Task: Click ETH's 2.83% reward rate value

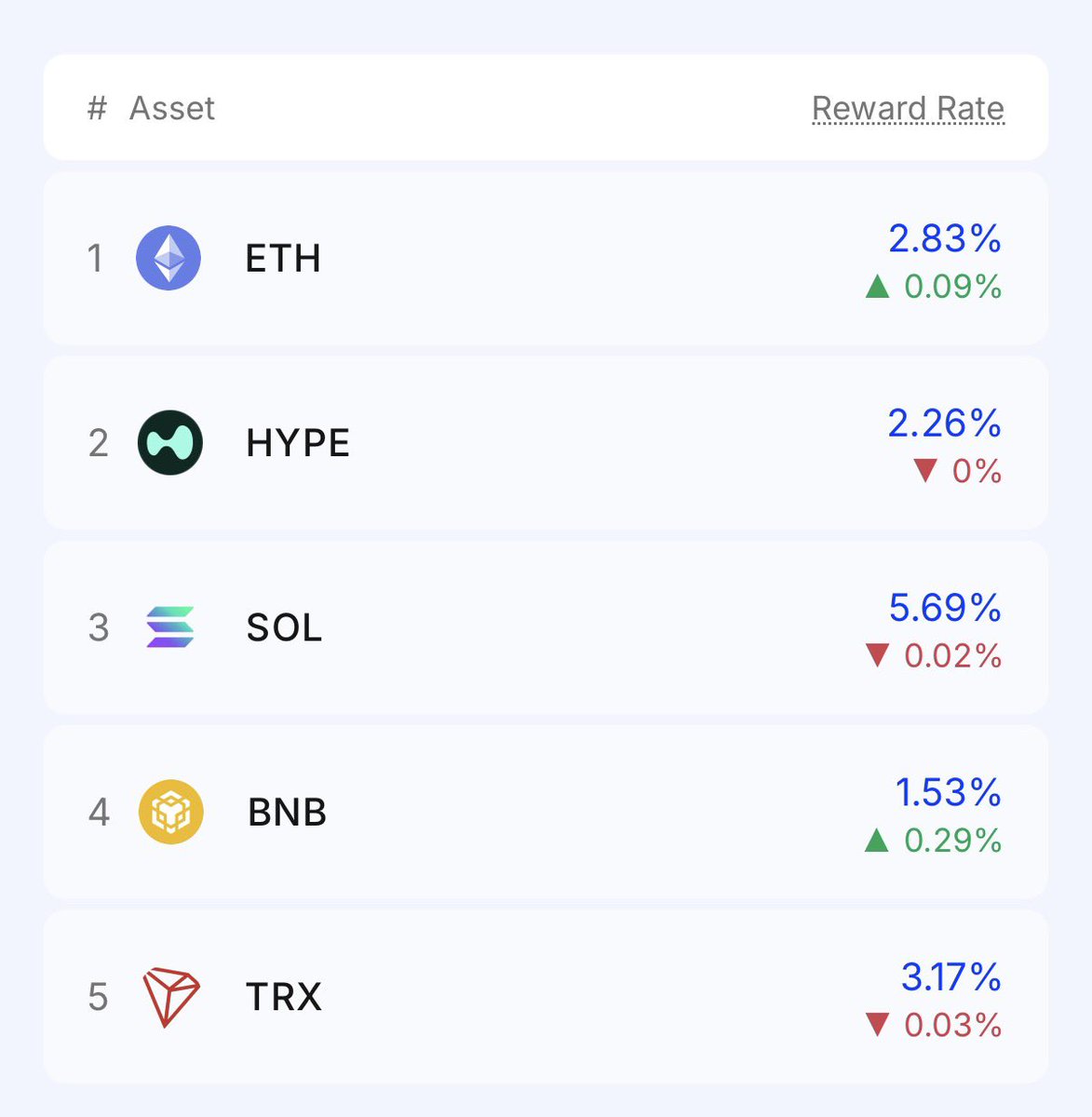Action: click(x=945, y=239)
